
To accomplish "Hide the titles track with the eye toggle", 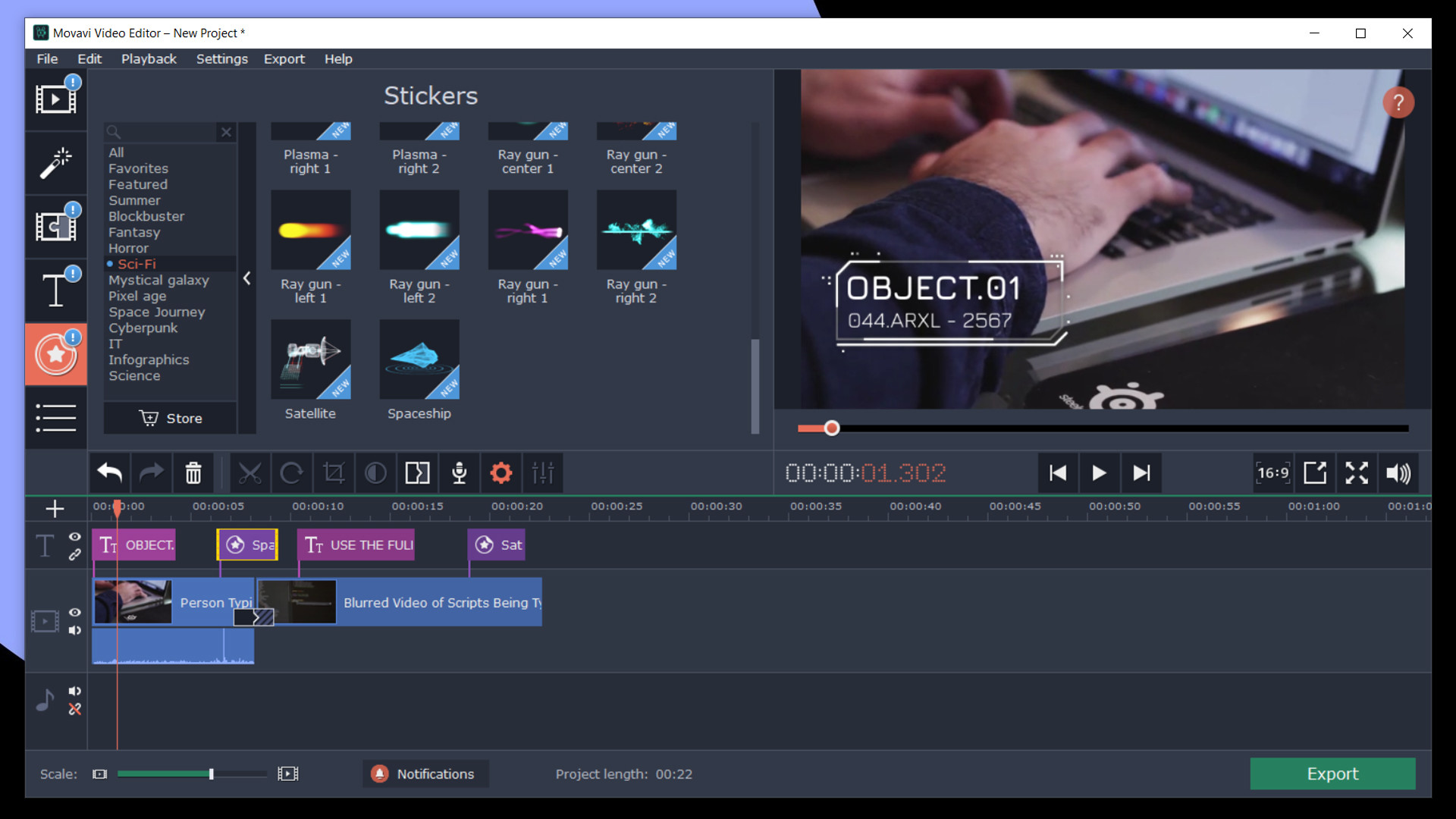I will pyautogui.click(x=74, y=537).
